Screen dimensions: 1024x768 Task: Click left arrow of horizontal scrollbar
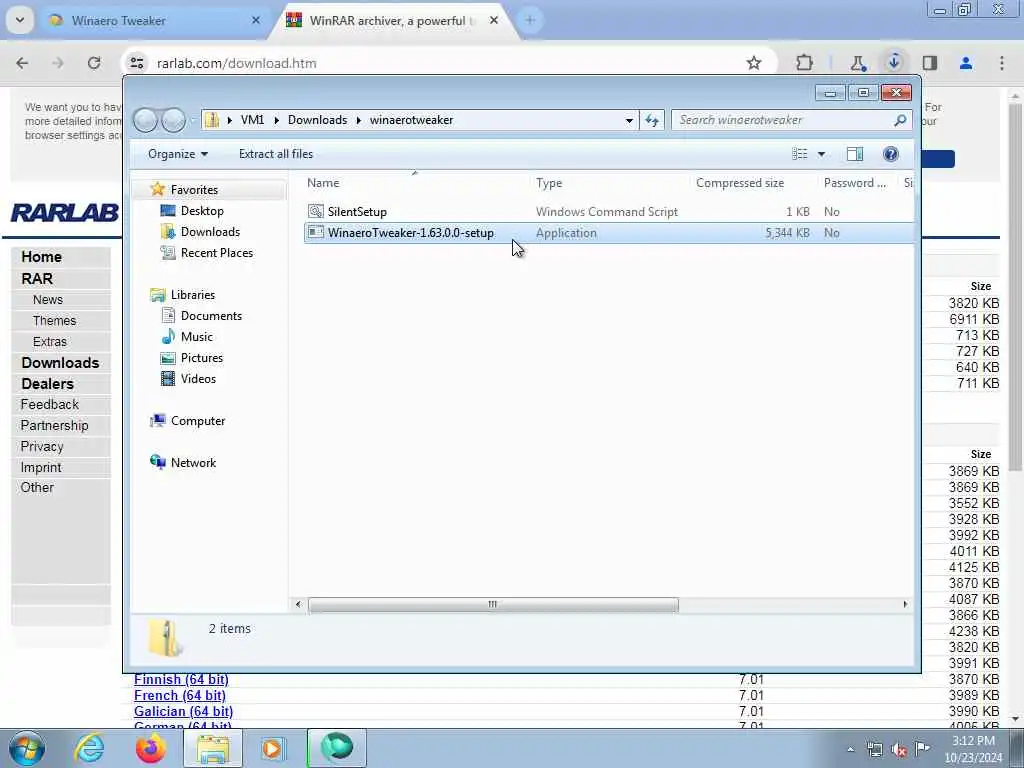(x=298, y=605)
